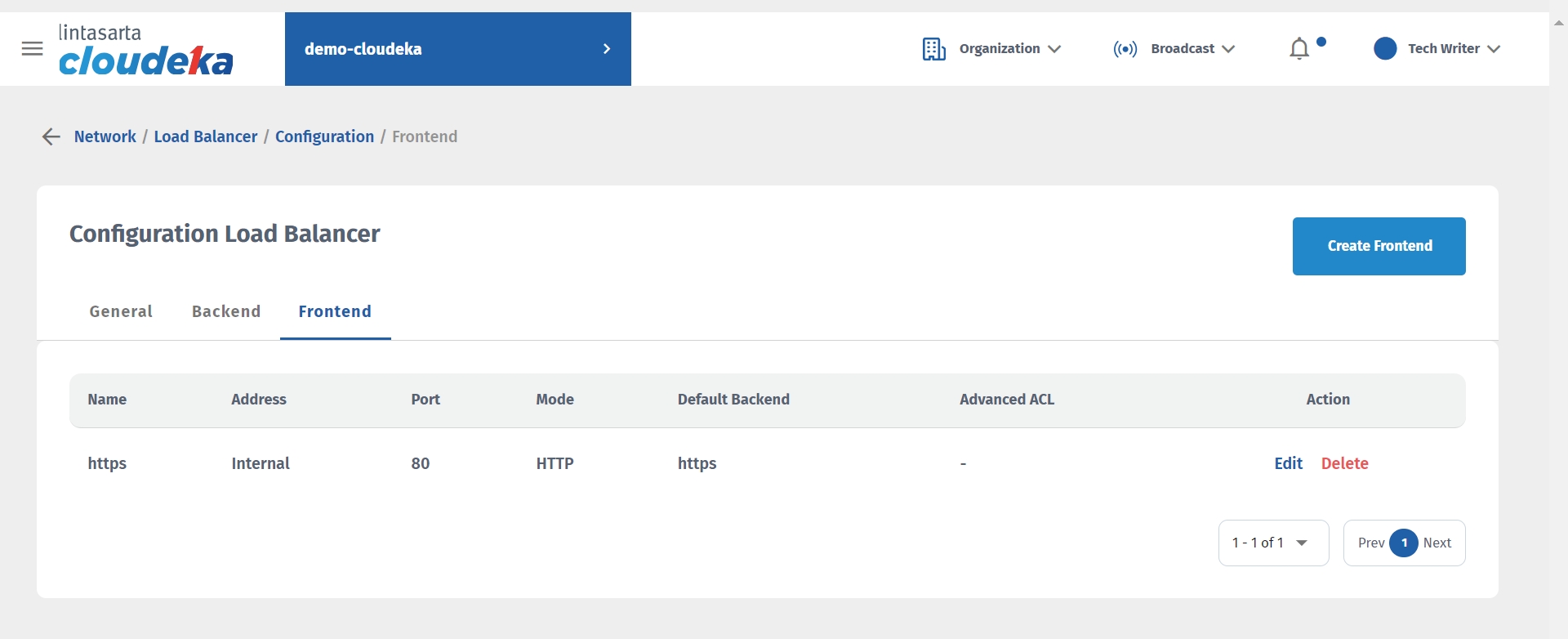This screenshot has width=1568, height=639.
Task: Click the Organization building icon
Action: coord(933,49)
